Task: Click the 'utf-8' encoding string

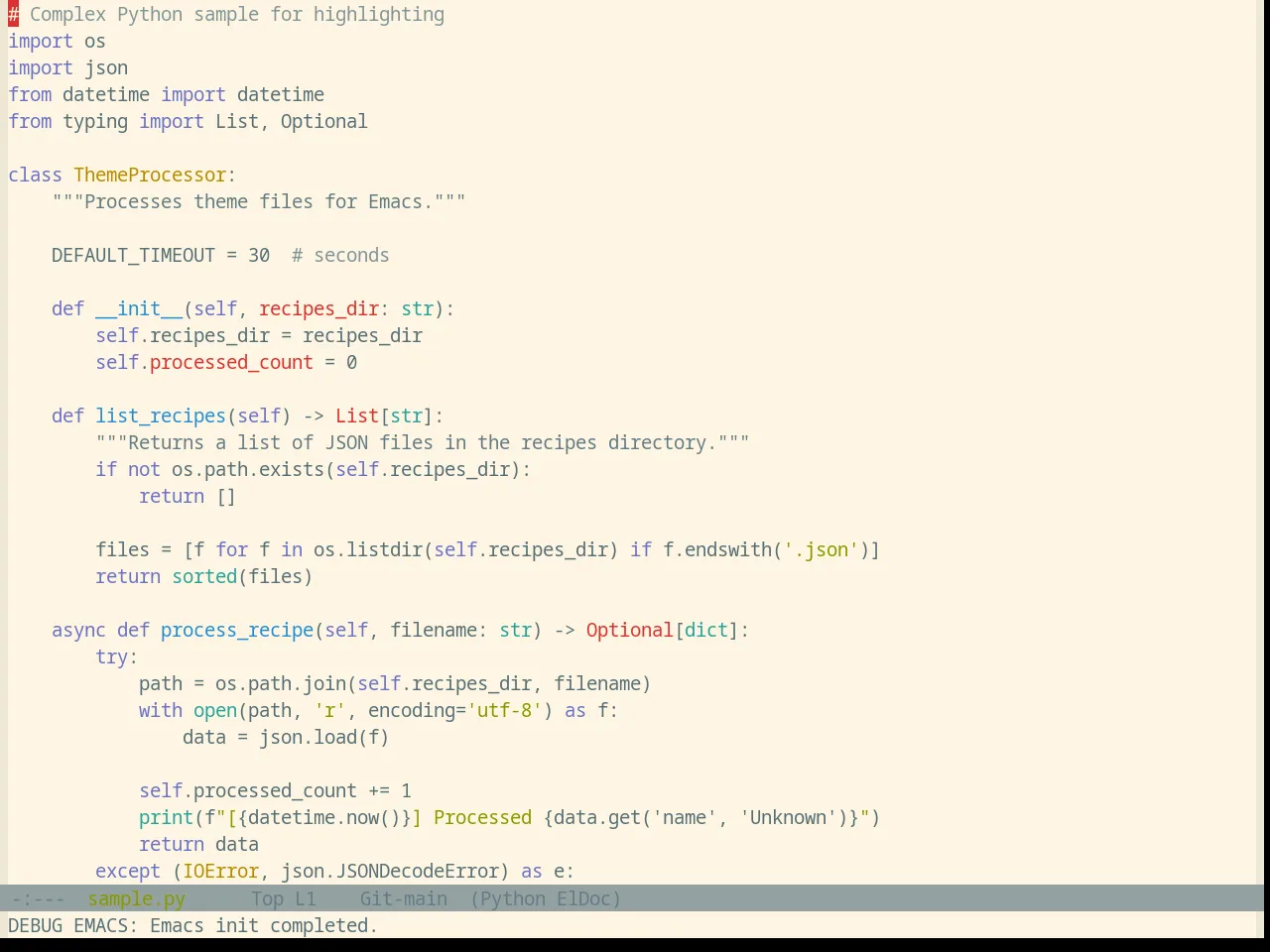Action: tap(505, 710)
